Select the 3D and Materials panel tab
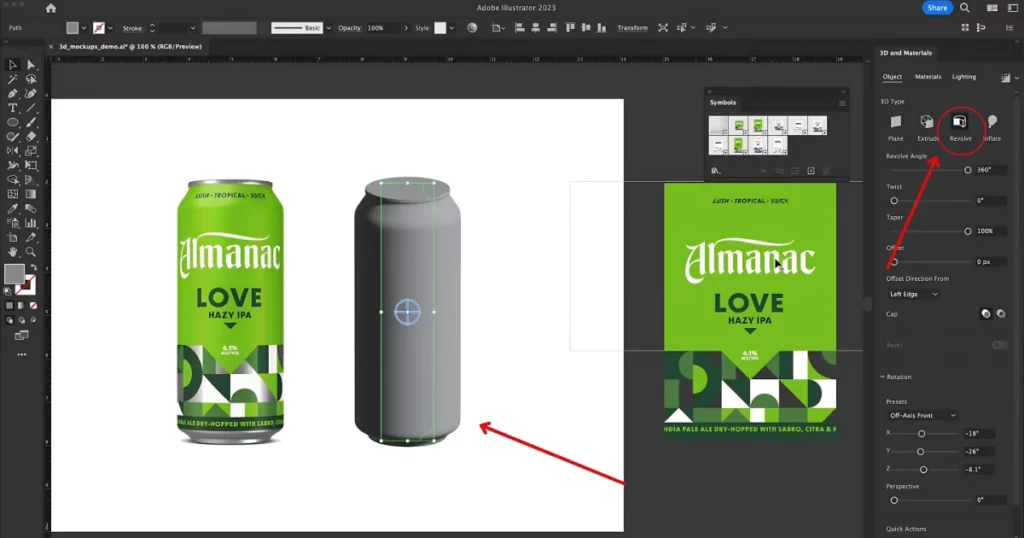This screenshot has height=538, width=1024. (x=905, y=53)
